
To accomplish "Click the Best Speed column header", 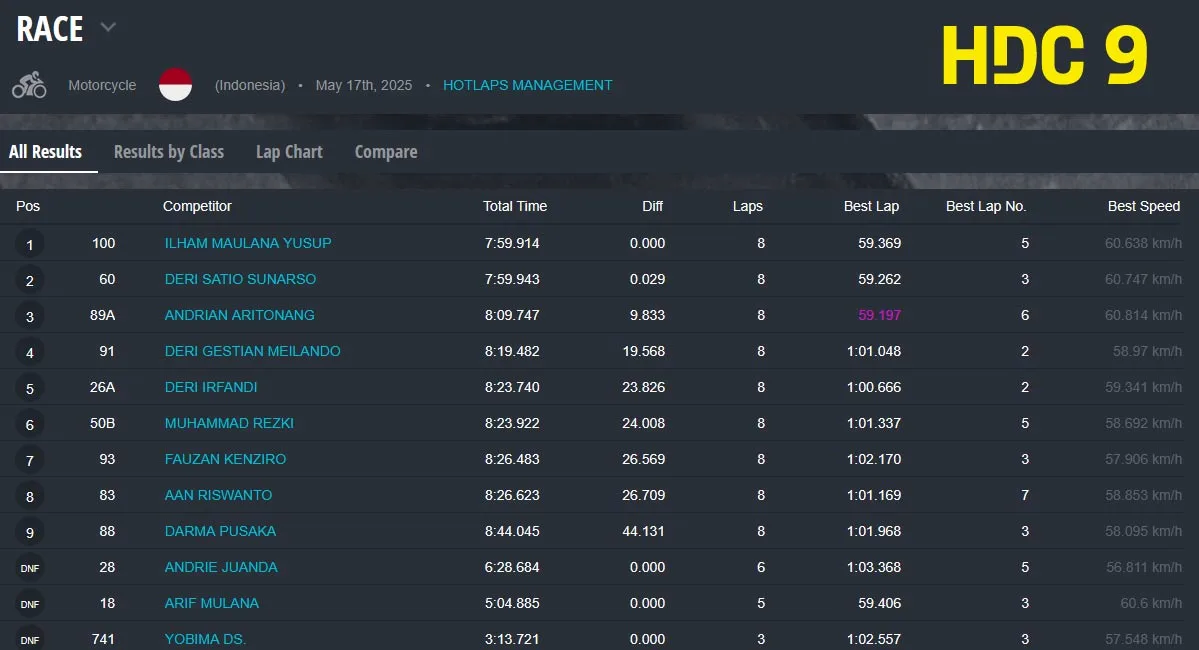I will 1143,206.
